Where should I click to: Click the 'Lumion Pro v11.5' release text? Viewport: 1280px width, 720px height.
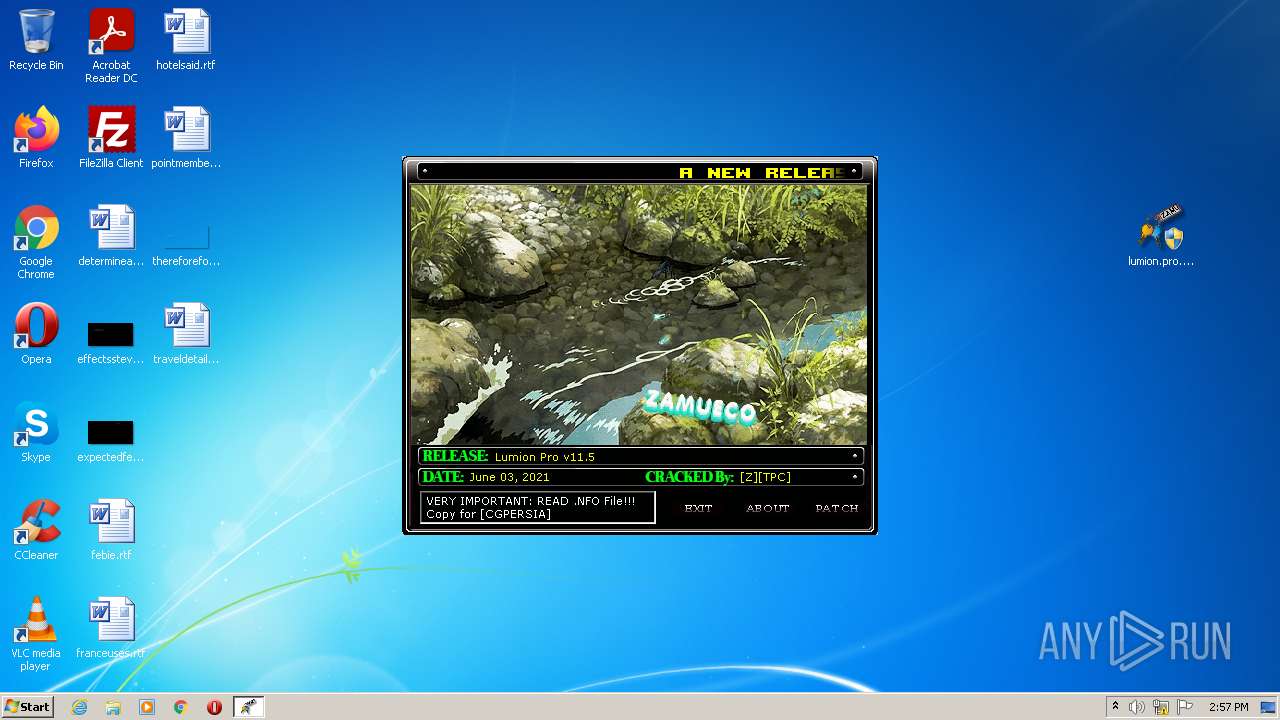point(545,457)
